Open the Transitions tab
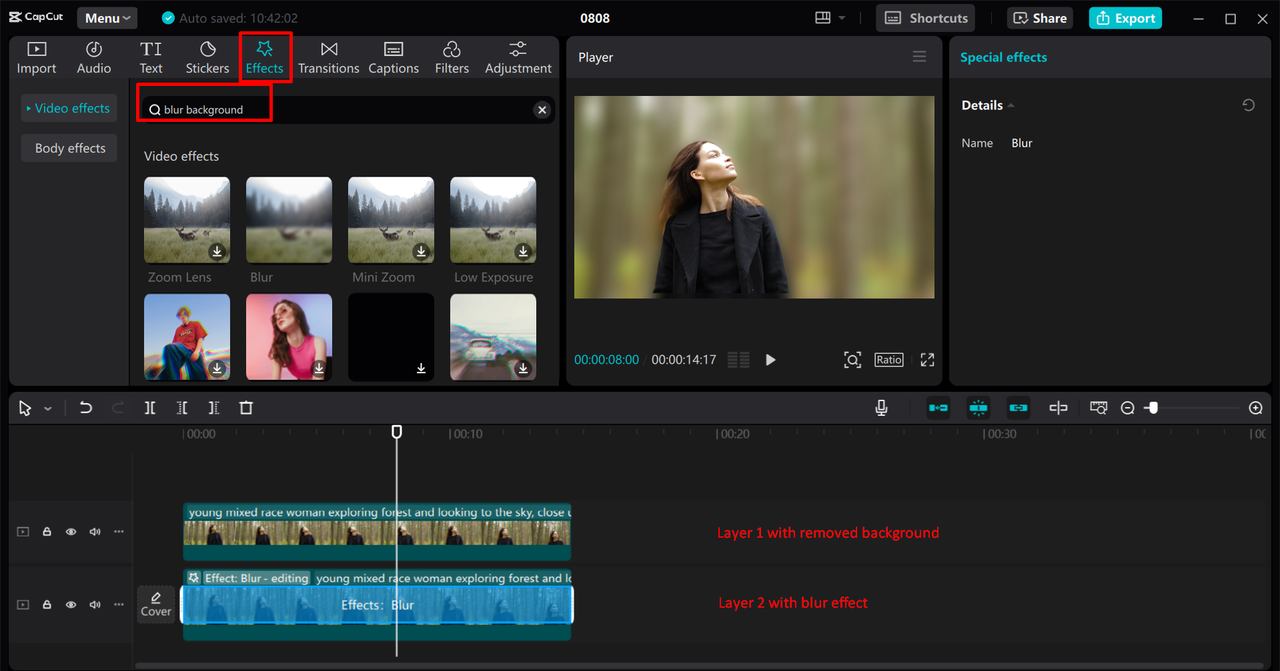1280x671 pixels. (x=329, y=58)
